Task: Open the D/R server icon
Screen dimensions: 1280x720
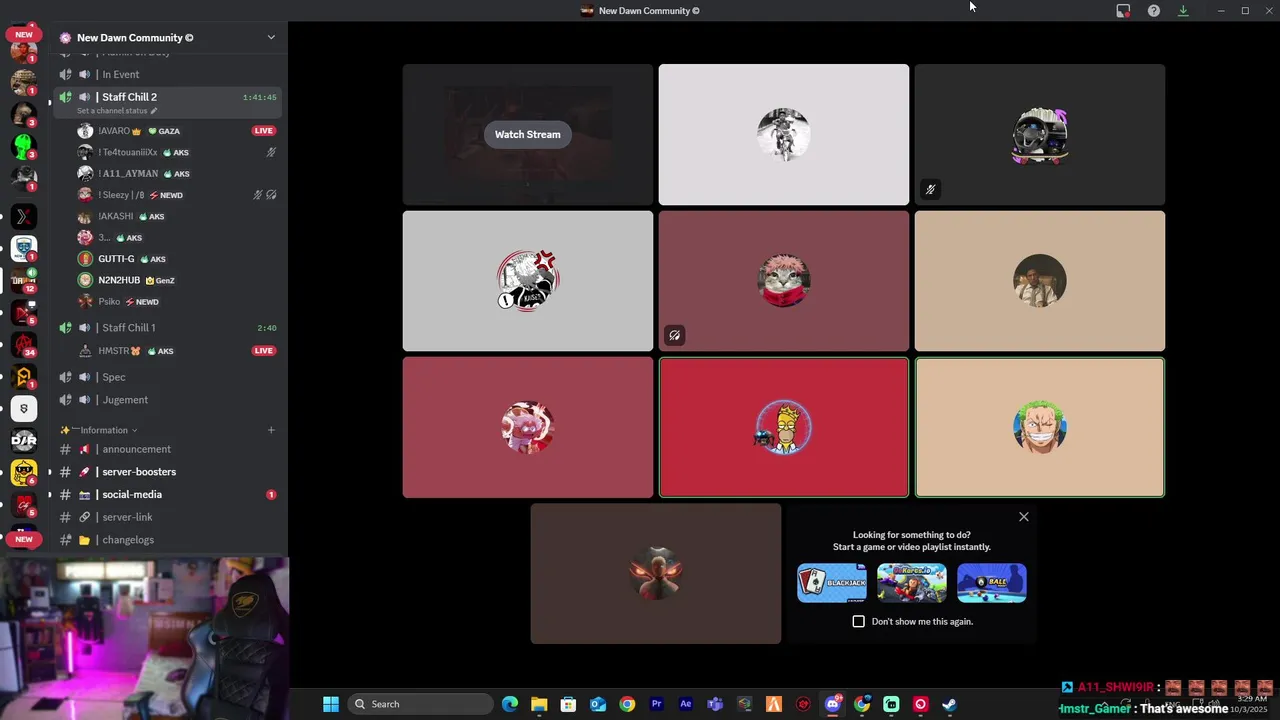Action: pos(24,440)
